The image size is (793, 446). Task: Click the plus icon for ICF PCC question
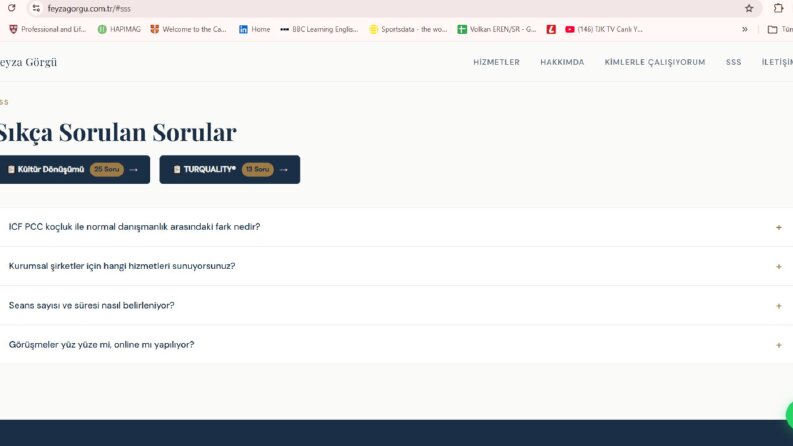tap(779, 228)
